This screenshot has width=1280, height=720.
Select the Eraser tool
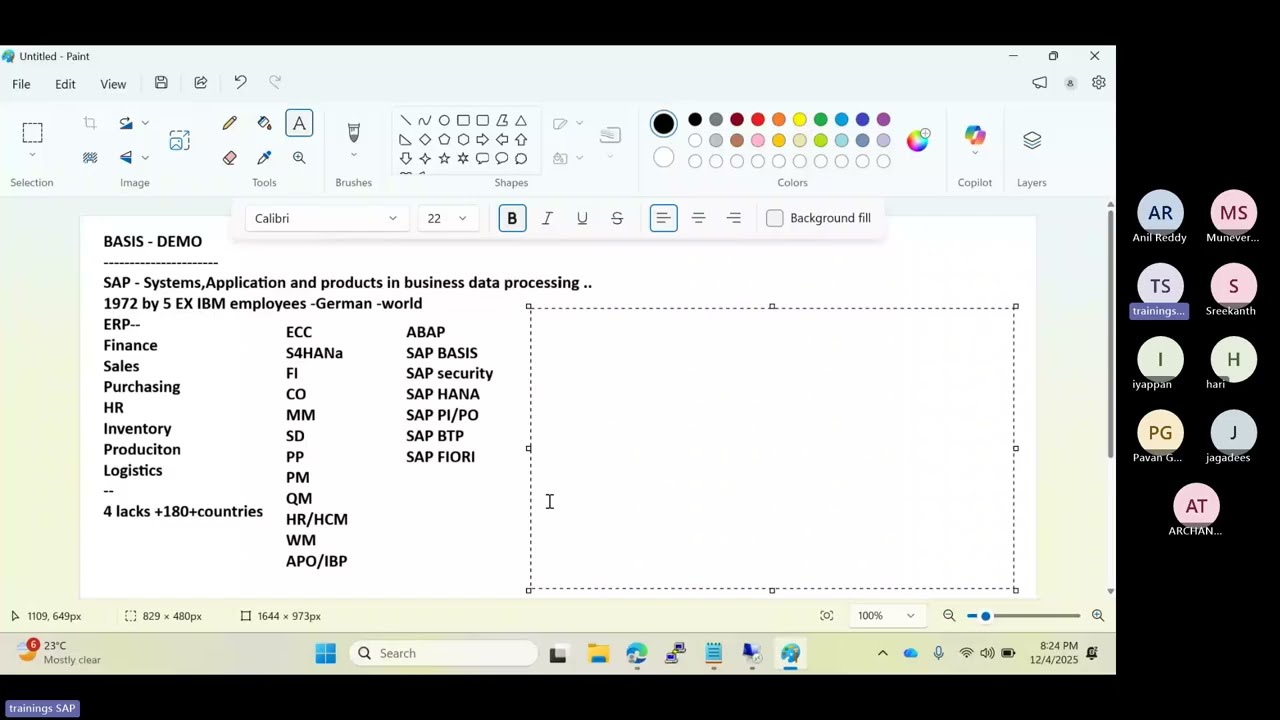point(229,158)
